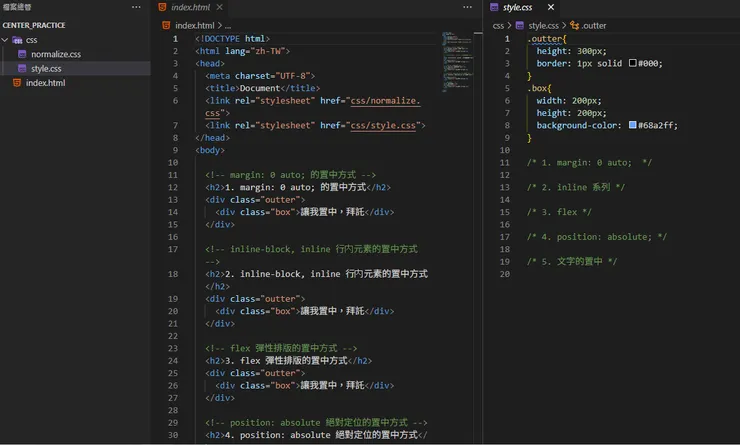Click the css/style.css href link

383,126
